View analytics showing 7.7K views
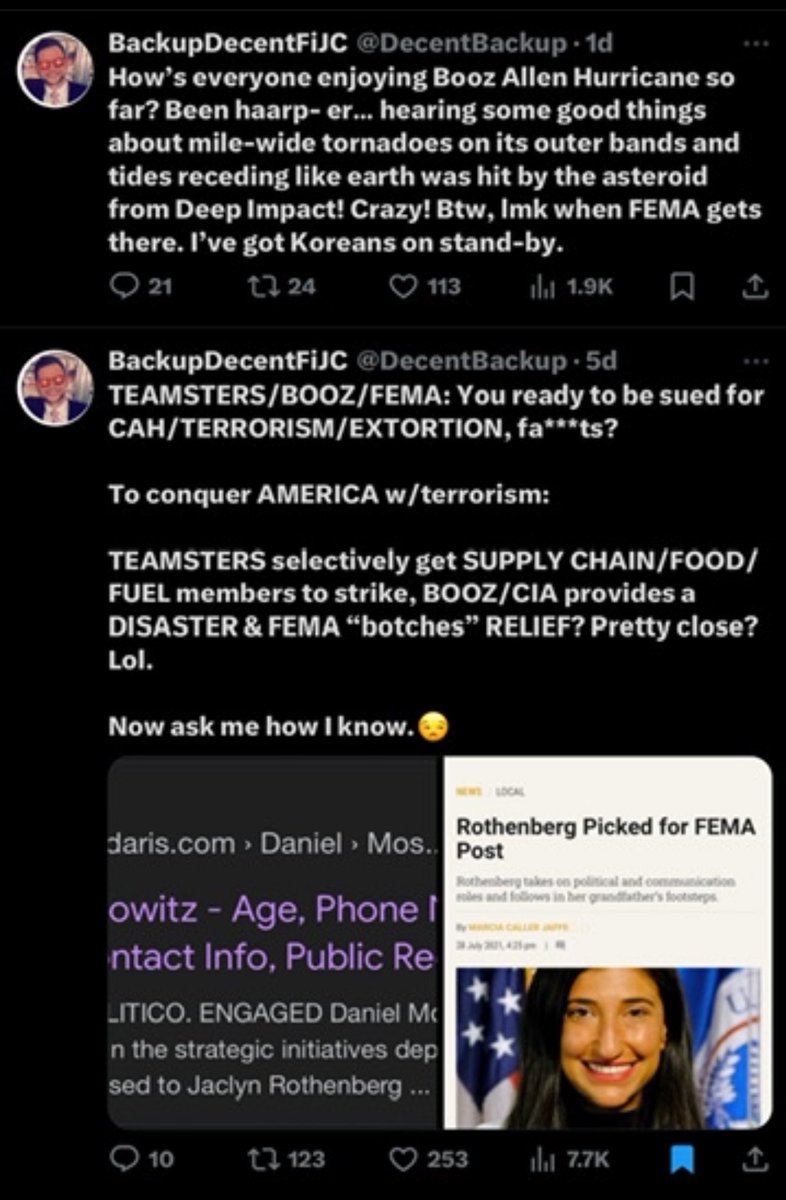Screen dimensions: 786x1200 (540, 1159)
